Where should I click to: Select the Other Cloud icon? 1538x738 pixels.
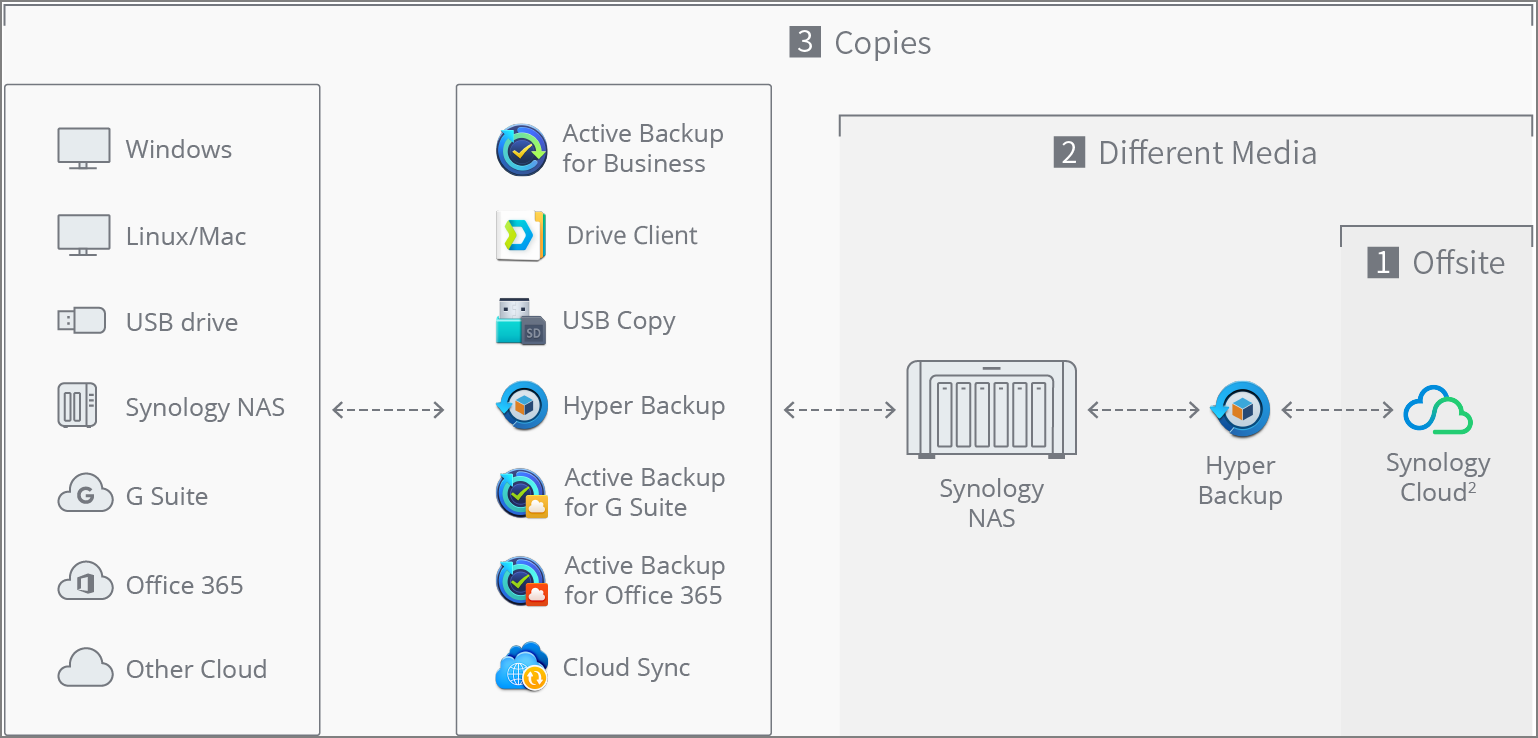(85, 668)
